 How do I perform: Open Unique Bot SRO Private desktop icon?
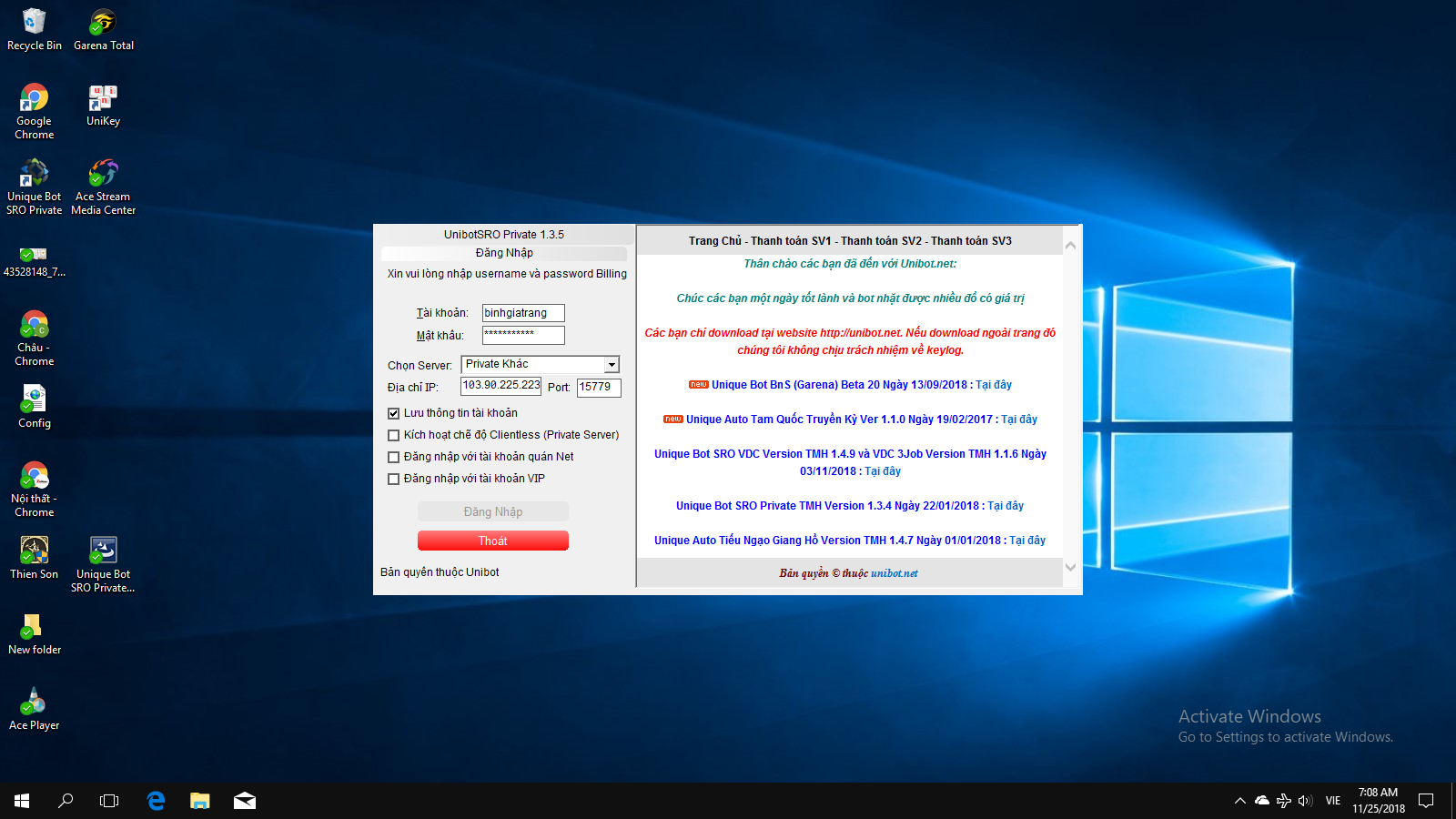pyautogui.click(x=35, y=187)
